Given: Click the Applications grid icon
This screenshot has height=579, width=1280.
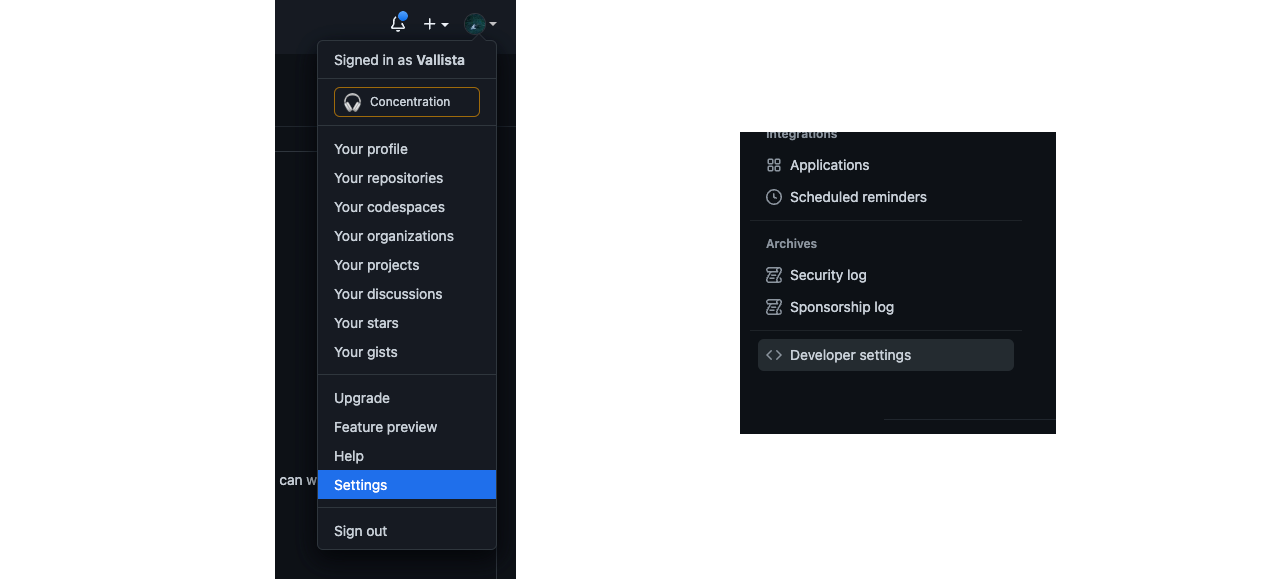Looking at the screenshot, I should [774, 165].
